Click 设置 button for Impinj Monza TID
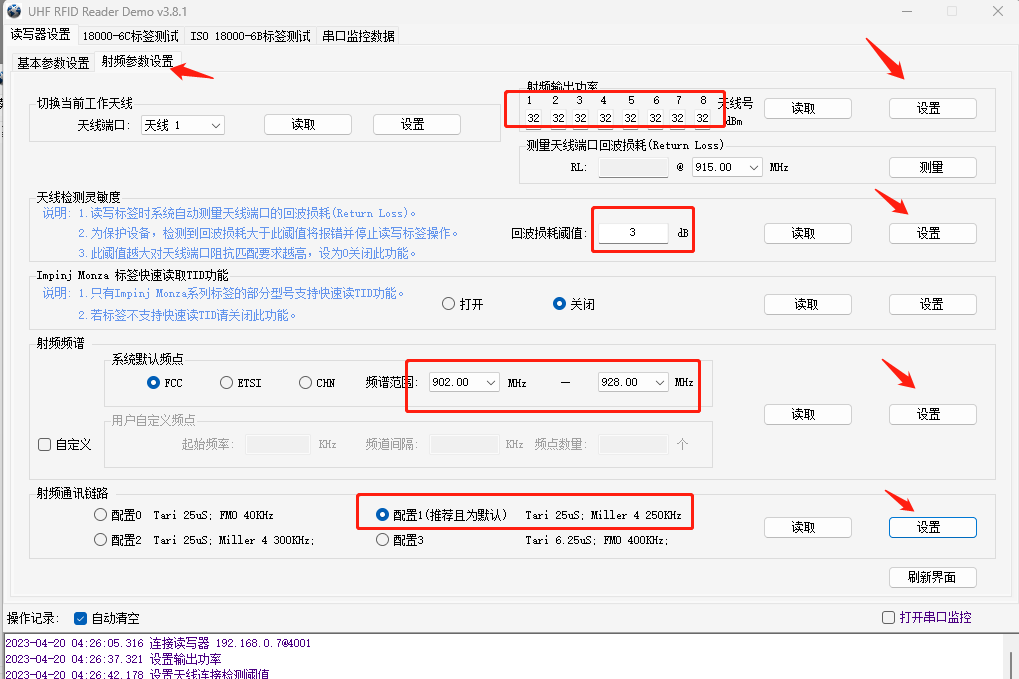 [x=933, y=304]
